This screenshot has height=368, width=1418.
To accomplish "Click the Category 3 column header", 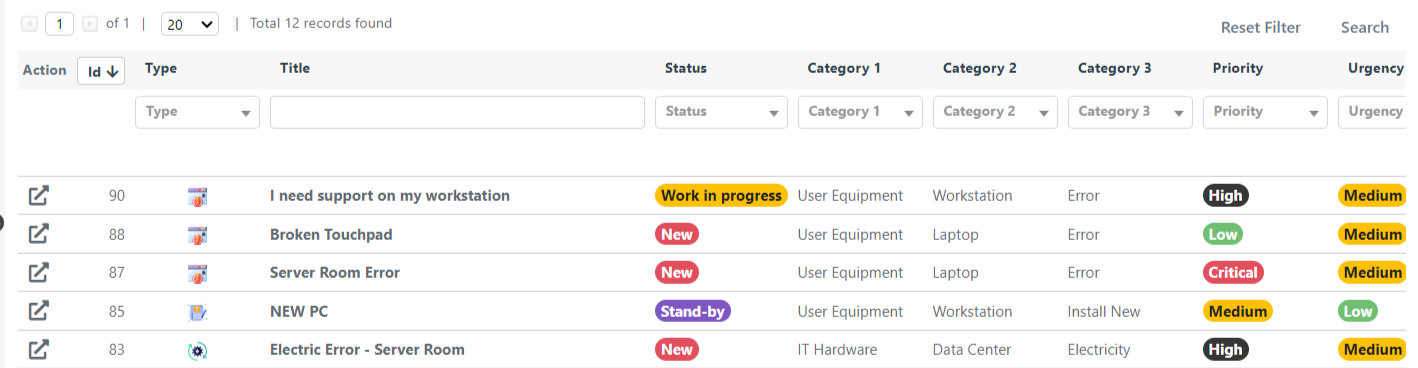I will 1115,69.
